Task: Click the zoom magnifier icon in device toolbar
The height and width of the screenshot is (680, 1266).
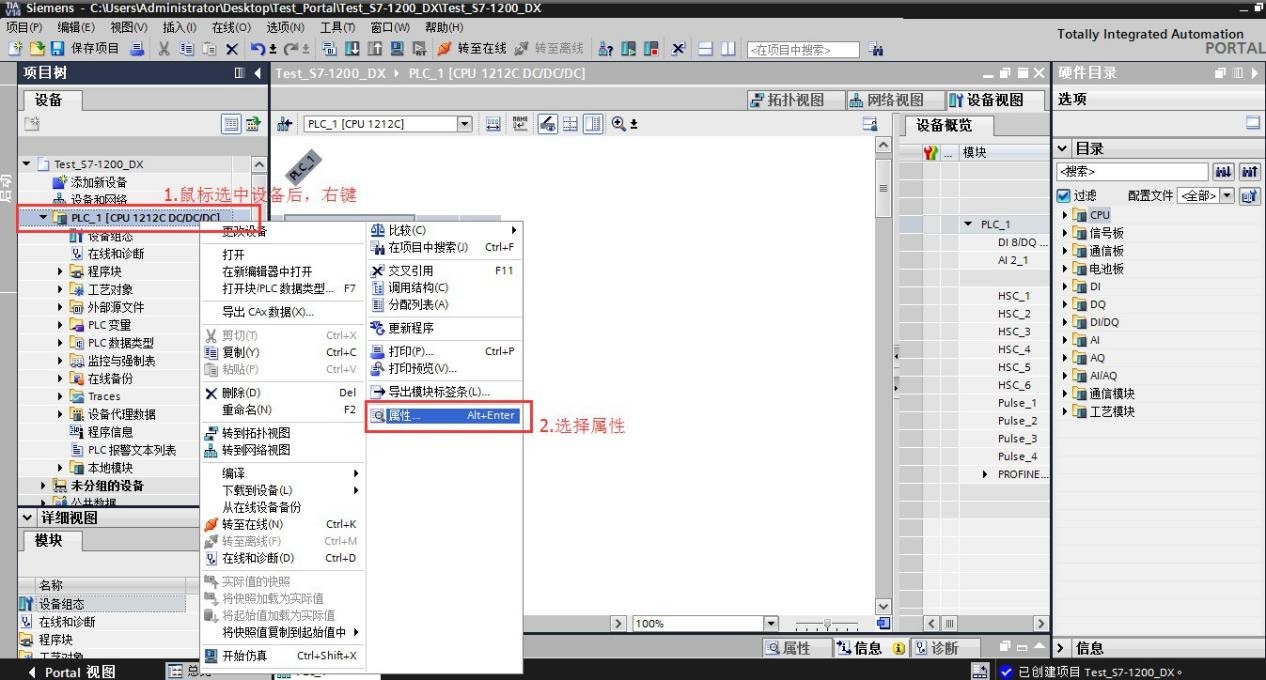Action: [x=619, y=124]
